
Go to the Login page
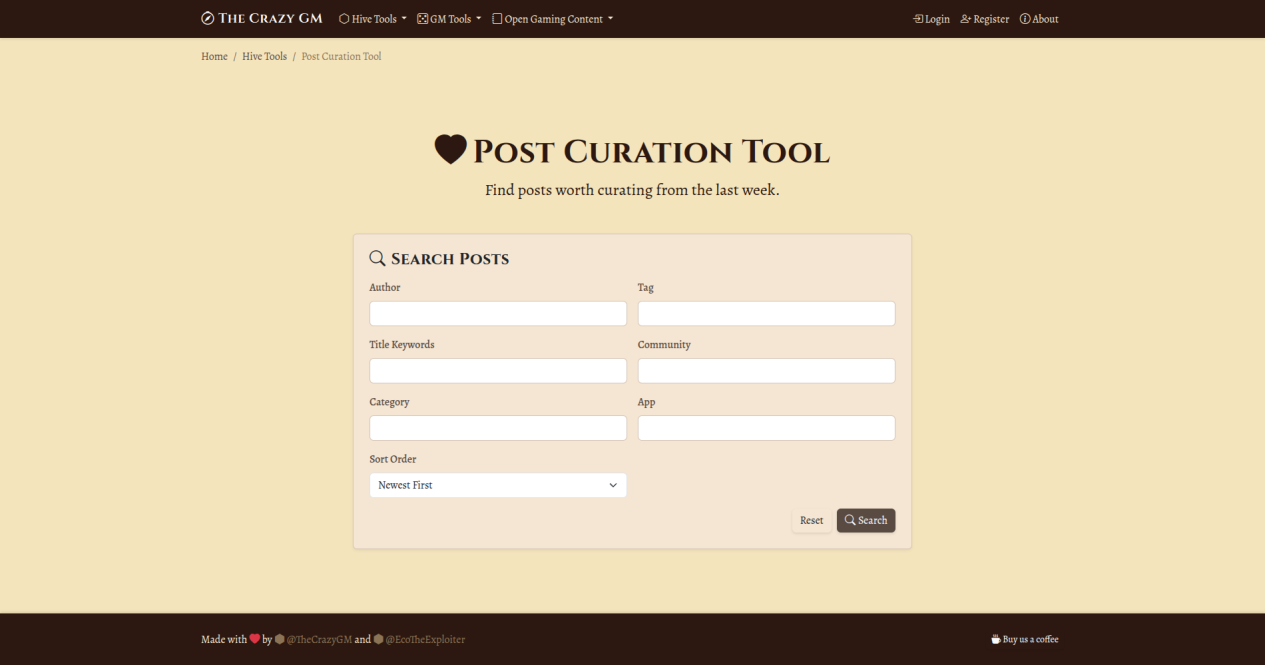tap(931, 19)
